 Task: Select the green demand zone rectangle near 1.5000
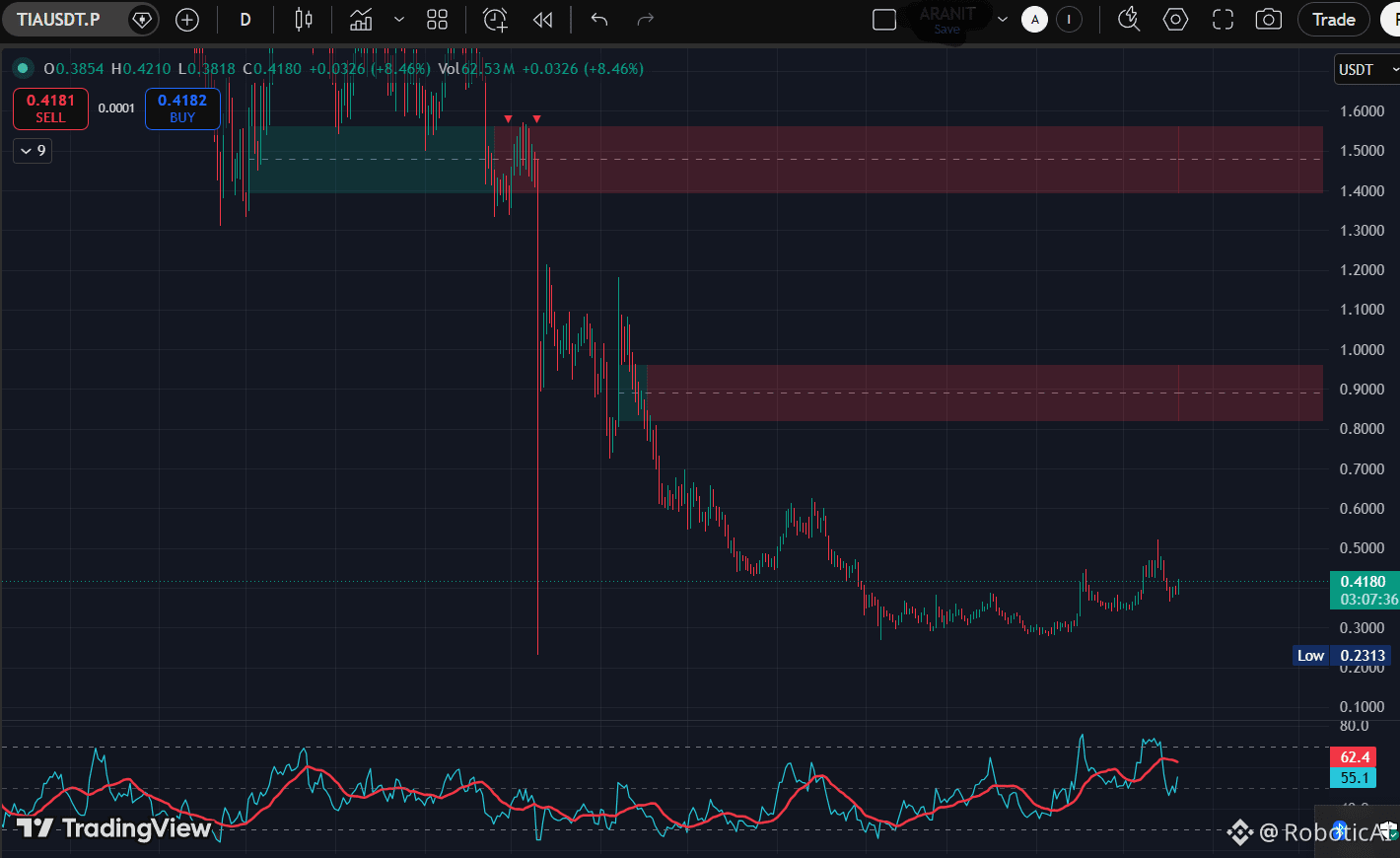click(x=370, y=159)
